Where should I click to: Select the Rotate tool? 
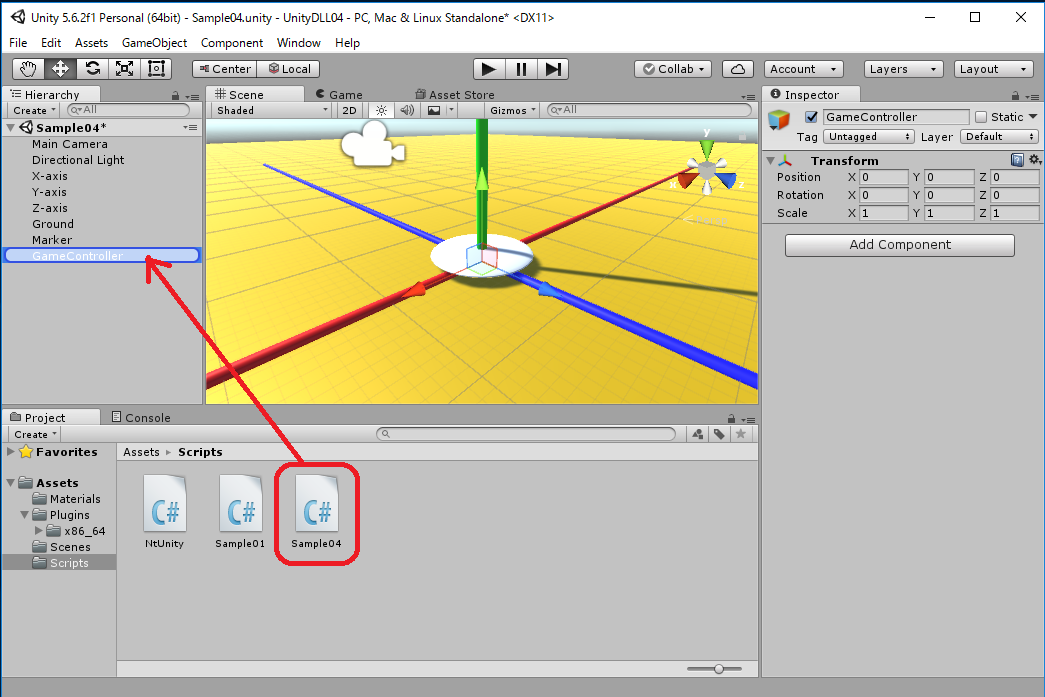tap(93, 69)
